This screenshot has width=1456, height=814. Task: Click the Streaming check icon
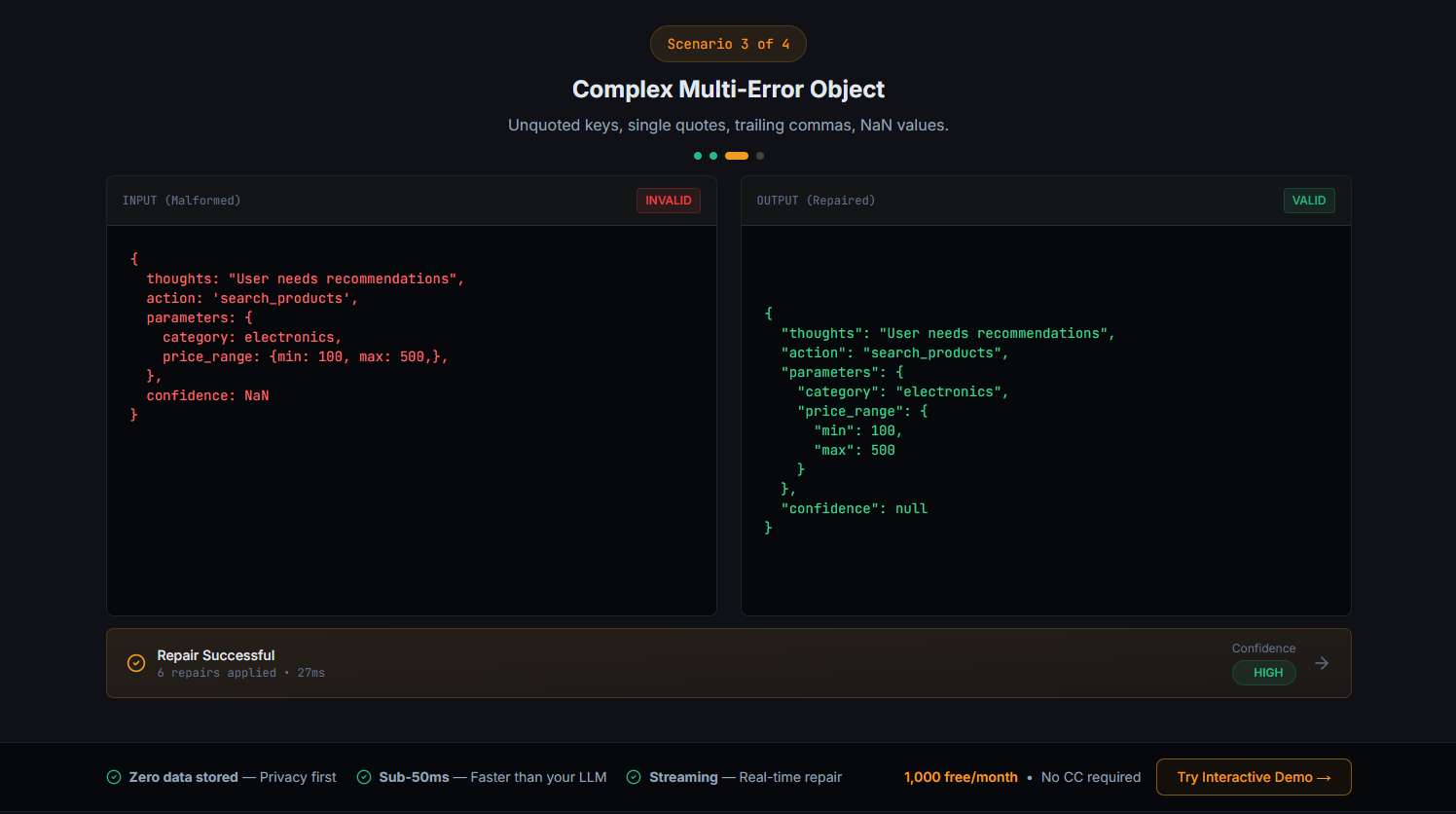(x=634, y=777)
